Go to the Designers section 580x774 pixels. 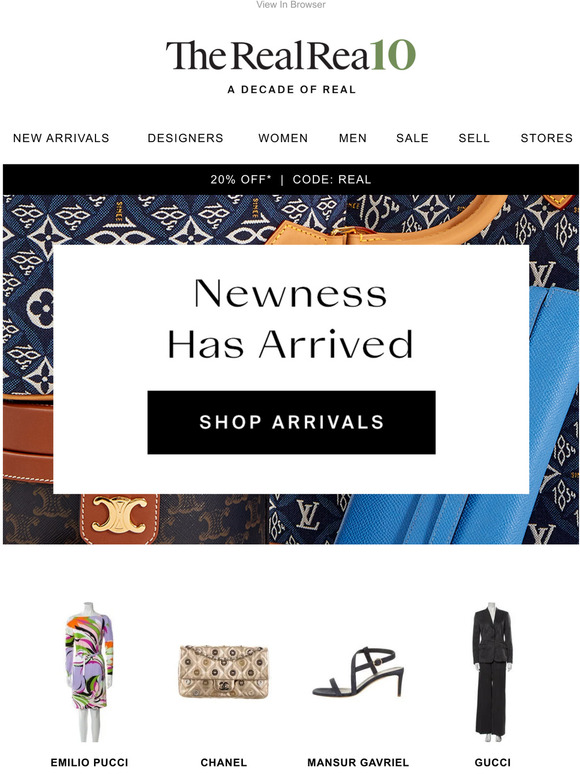click(x=186, y=138)
